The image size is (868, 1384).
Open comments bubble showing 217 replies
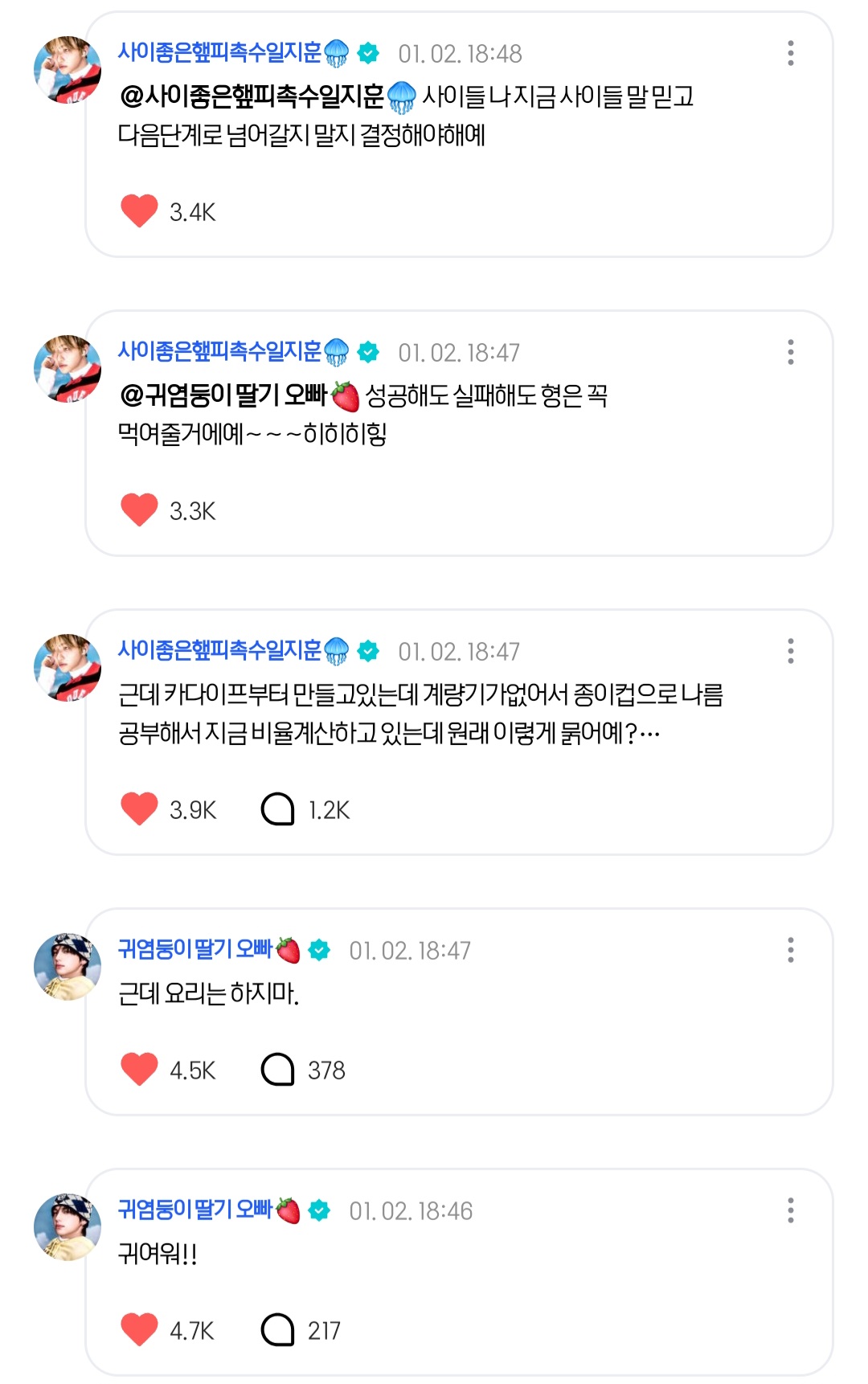pyautogui.click(x=278, y=1330)
